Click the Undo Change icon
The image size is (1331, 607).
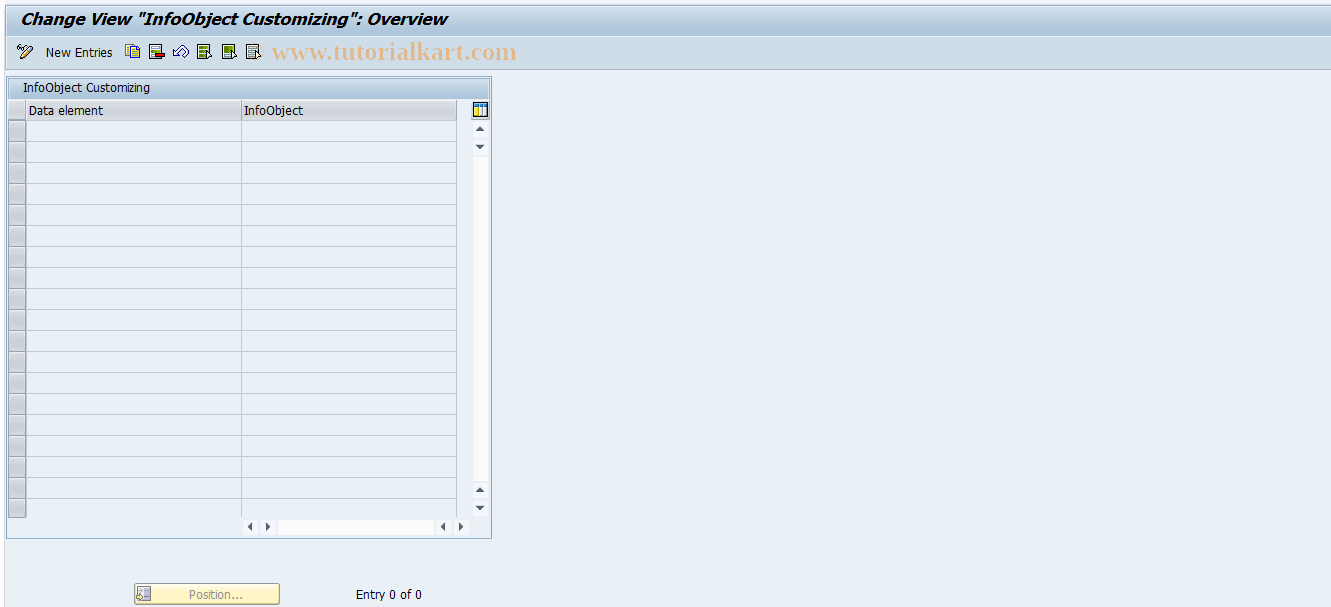[181, 52]
